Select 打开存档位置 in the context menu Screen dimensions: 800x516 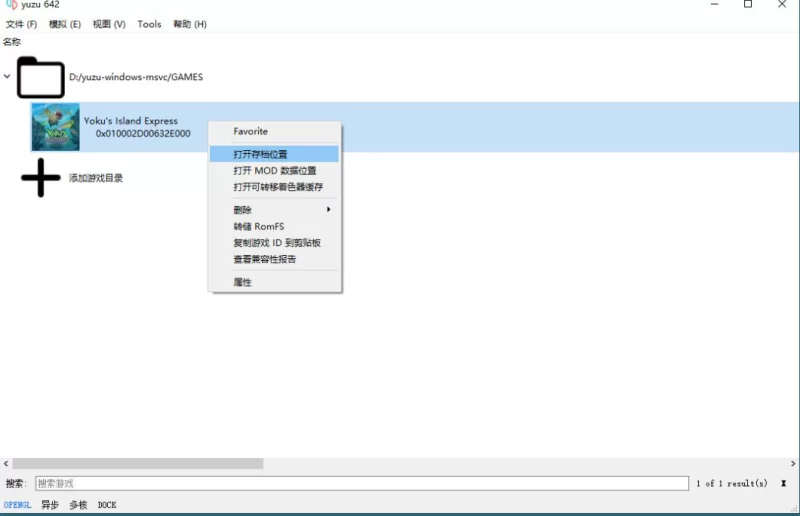coord(274,154)
